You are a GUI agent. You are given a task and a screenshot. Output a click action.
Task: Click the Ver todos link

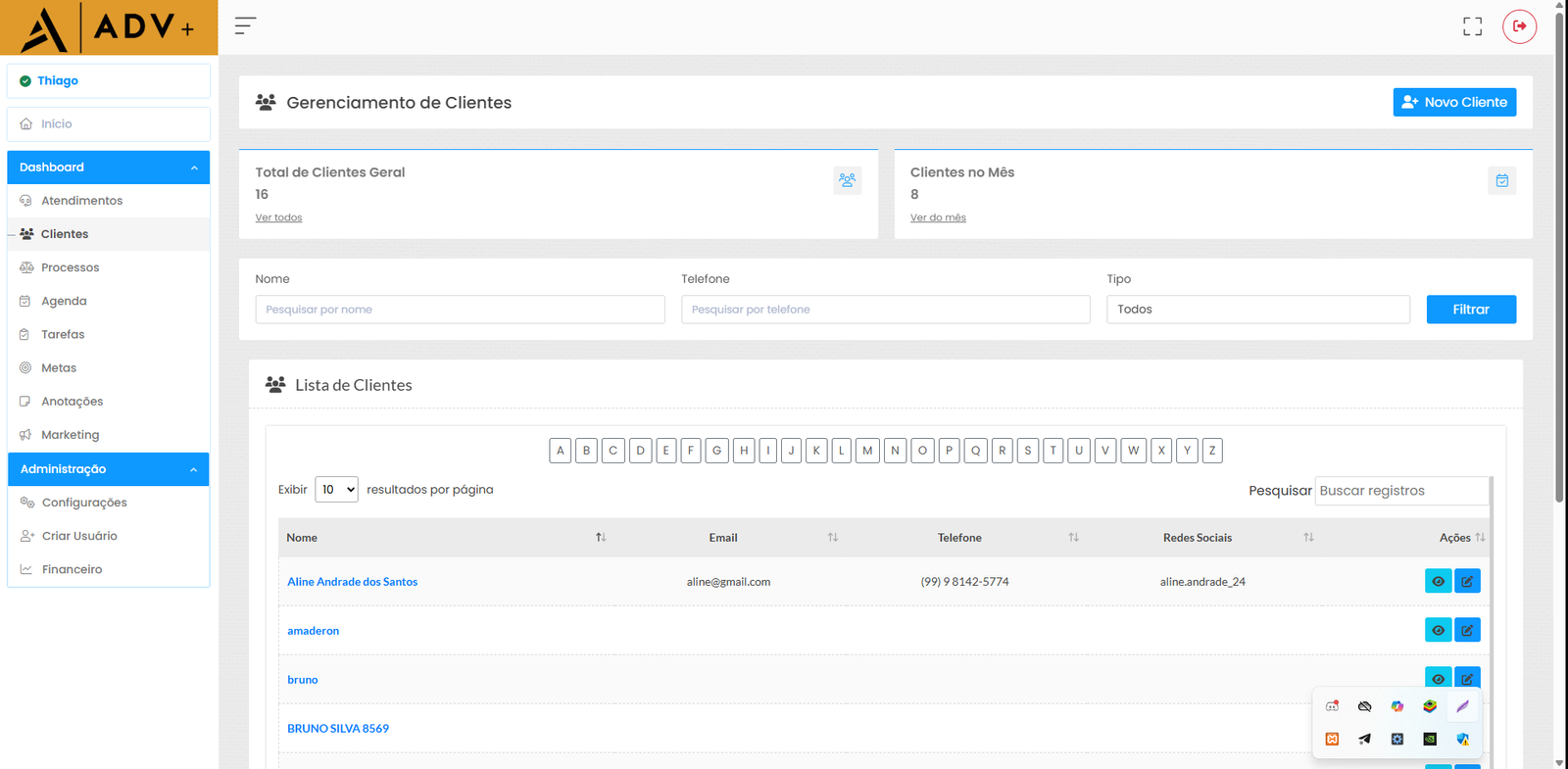coord(278,217)
